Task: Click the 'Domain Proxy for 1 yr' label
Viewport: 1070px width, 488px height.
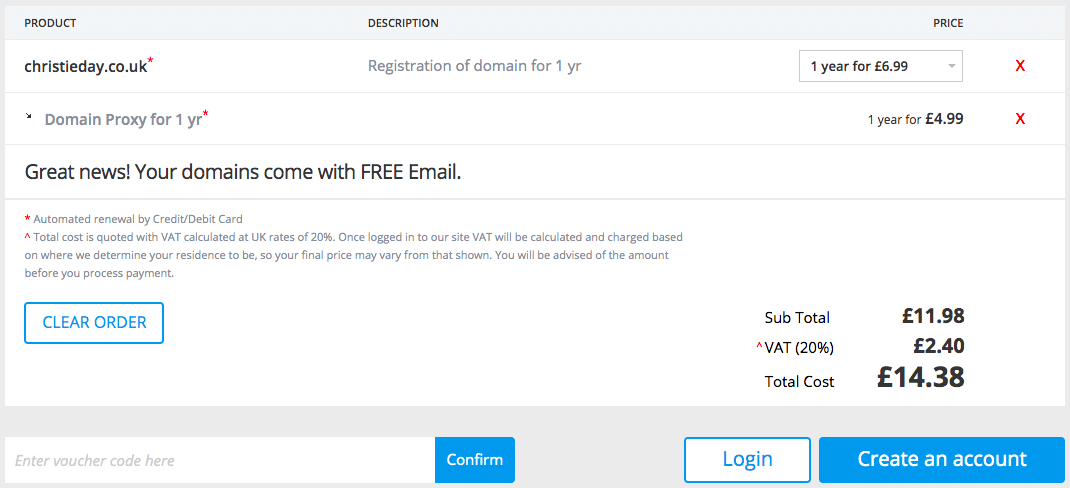Action: tap(124, 119)
